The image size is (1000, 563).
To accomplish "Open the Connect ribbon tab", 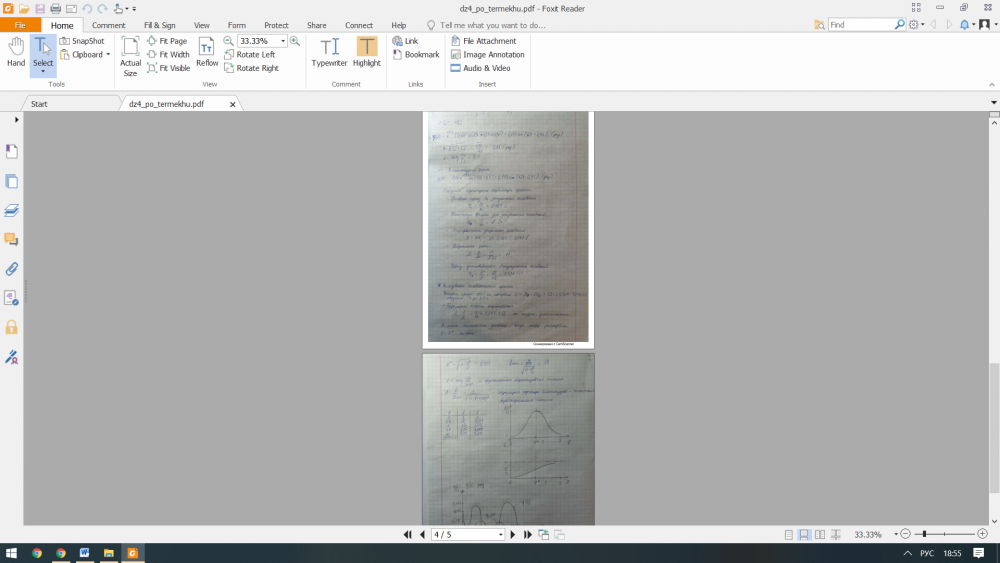I will 359,25.
